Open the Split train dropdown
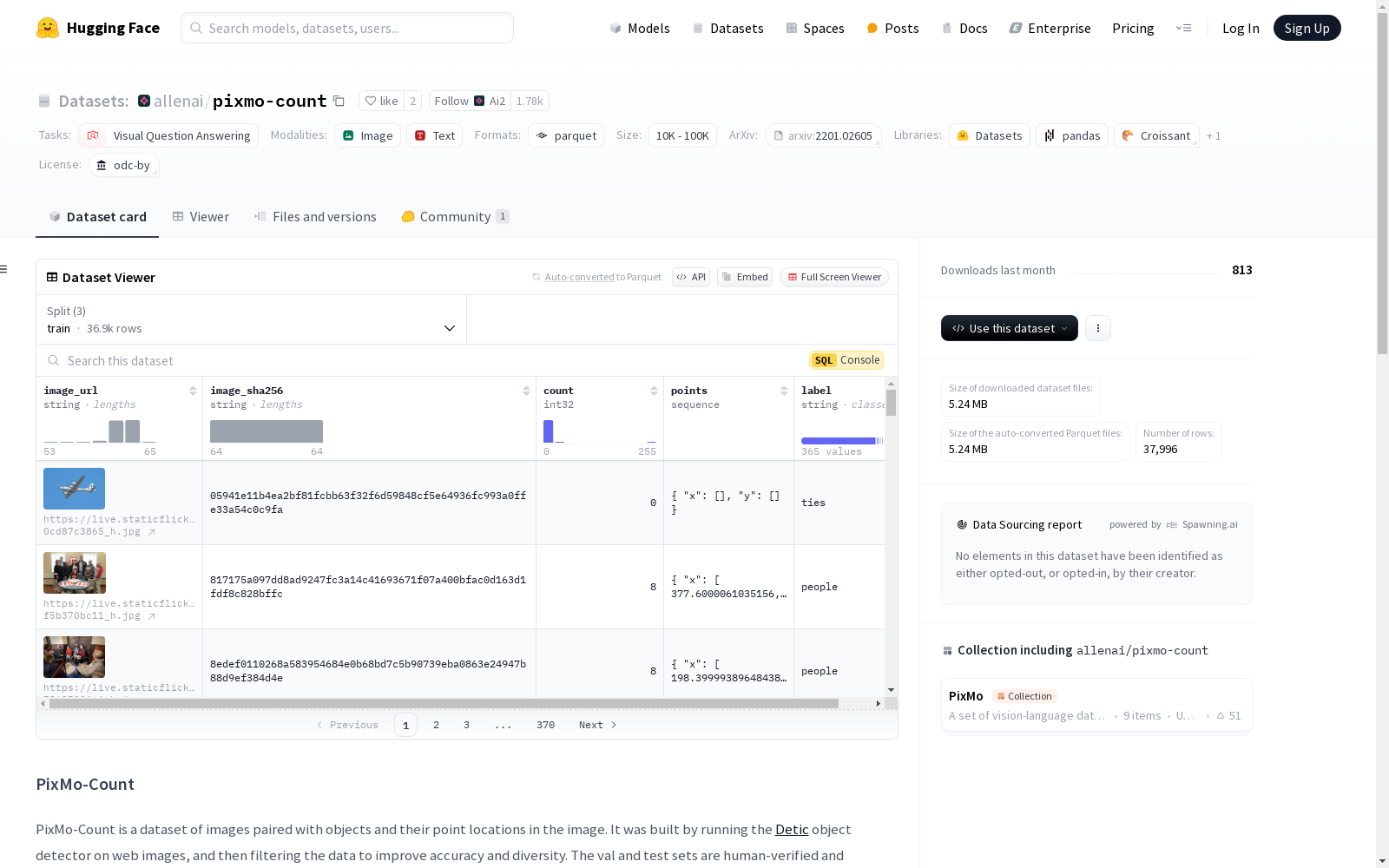The image size is (1389, 868). coord(252,319)
